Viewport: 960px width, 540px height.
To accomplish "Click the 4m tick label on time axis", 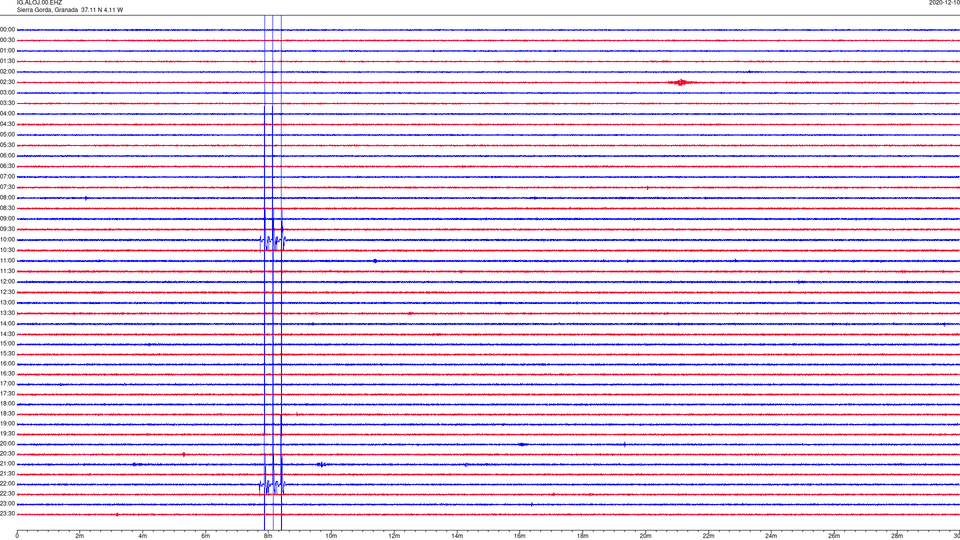I will (x=143, y=536).
